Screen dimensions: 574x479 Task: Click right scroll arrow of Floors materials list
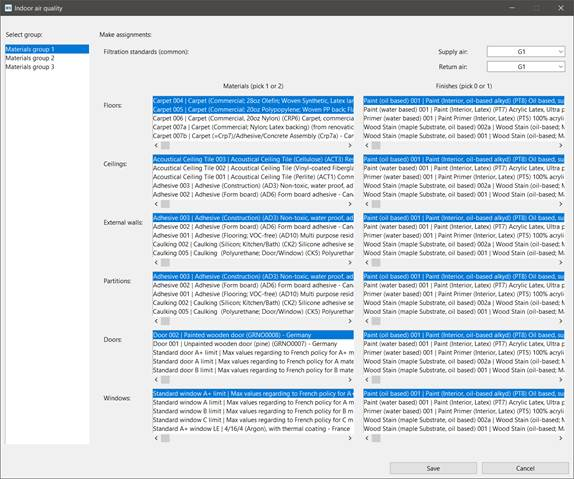[x=350, y=145]
